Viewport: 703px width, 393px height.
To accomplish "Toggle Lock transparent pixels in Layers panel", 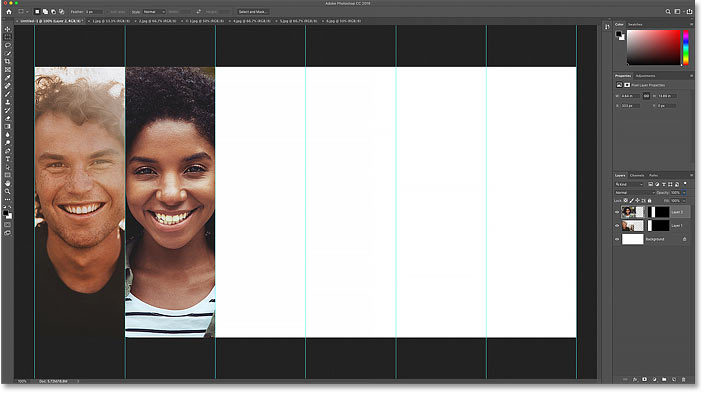I will (626, 200).
